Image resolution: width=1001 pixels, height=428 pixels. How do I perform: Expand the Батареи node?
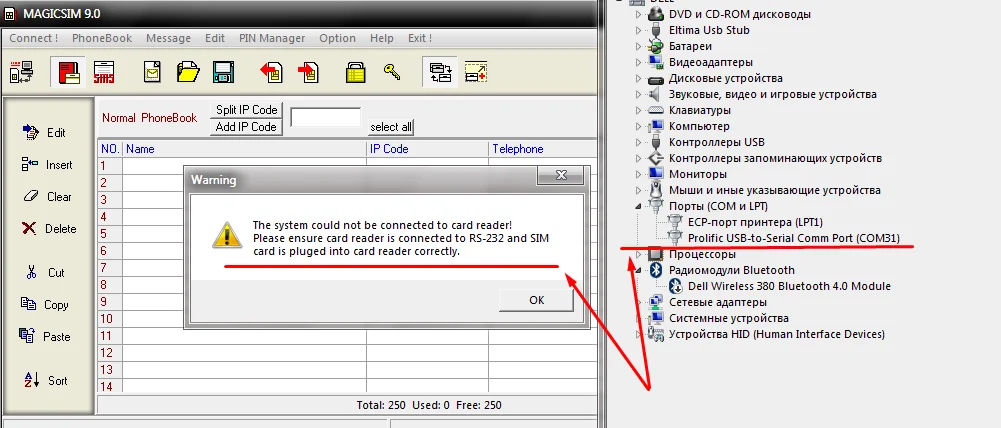click(x=638, y=46)
